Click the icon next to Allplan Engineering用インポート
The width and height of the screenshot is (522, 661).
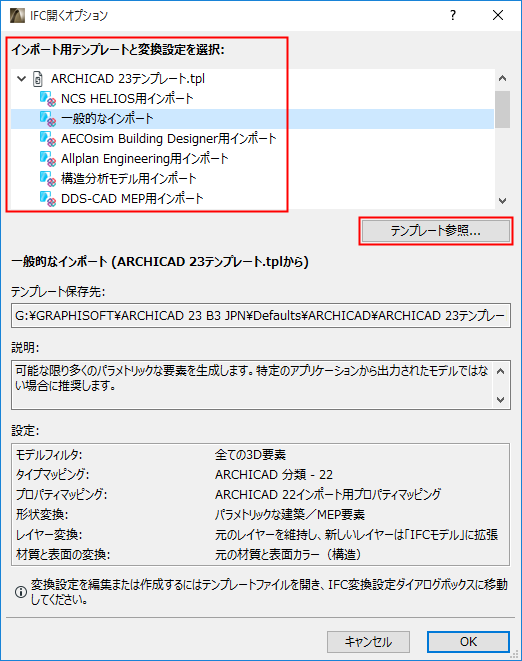[x=48, y=159]
